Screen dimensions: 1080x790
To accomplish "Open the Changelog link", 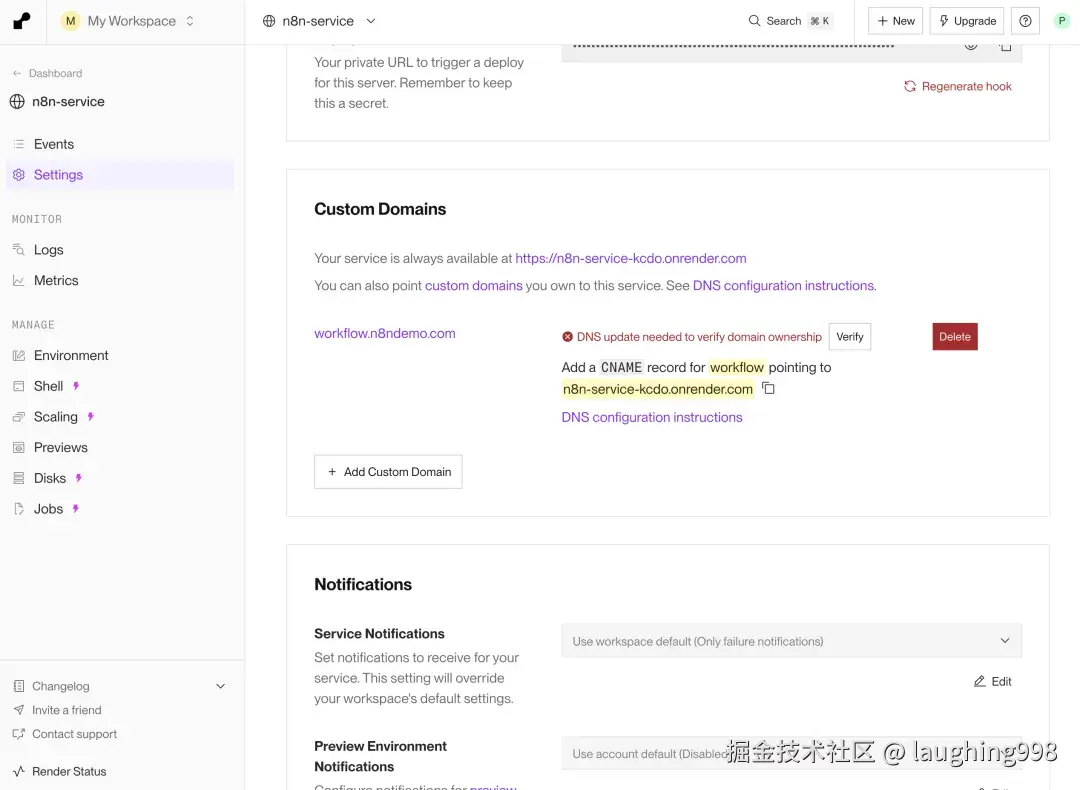I will pyautogui.click(x=61, y=686).
